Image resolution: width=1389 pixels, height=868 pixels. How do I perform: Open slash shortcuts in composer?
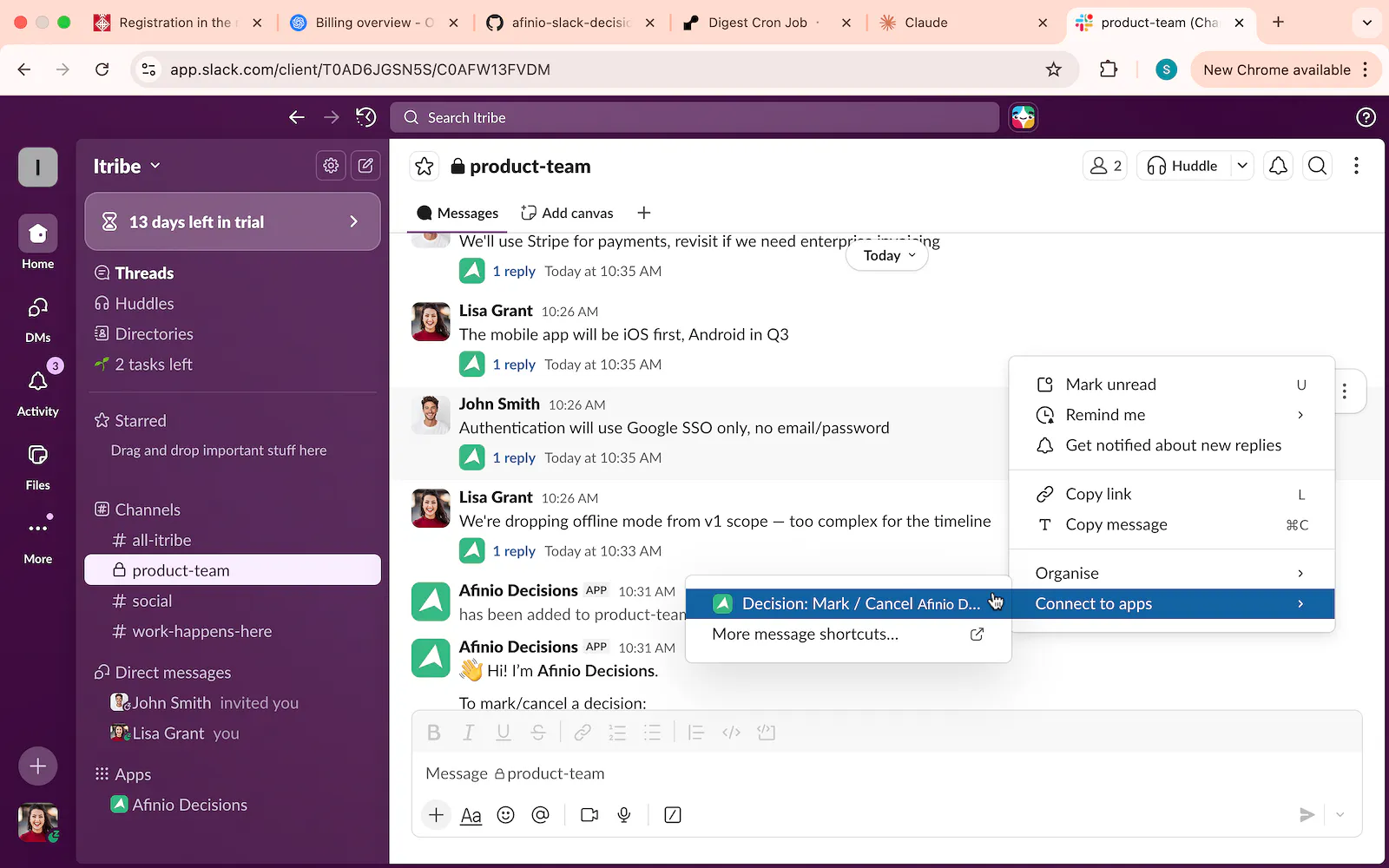coord(673,815)
